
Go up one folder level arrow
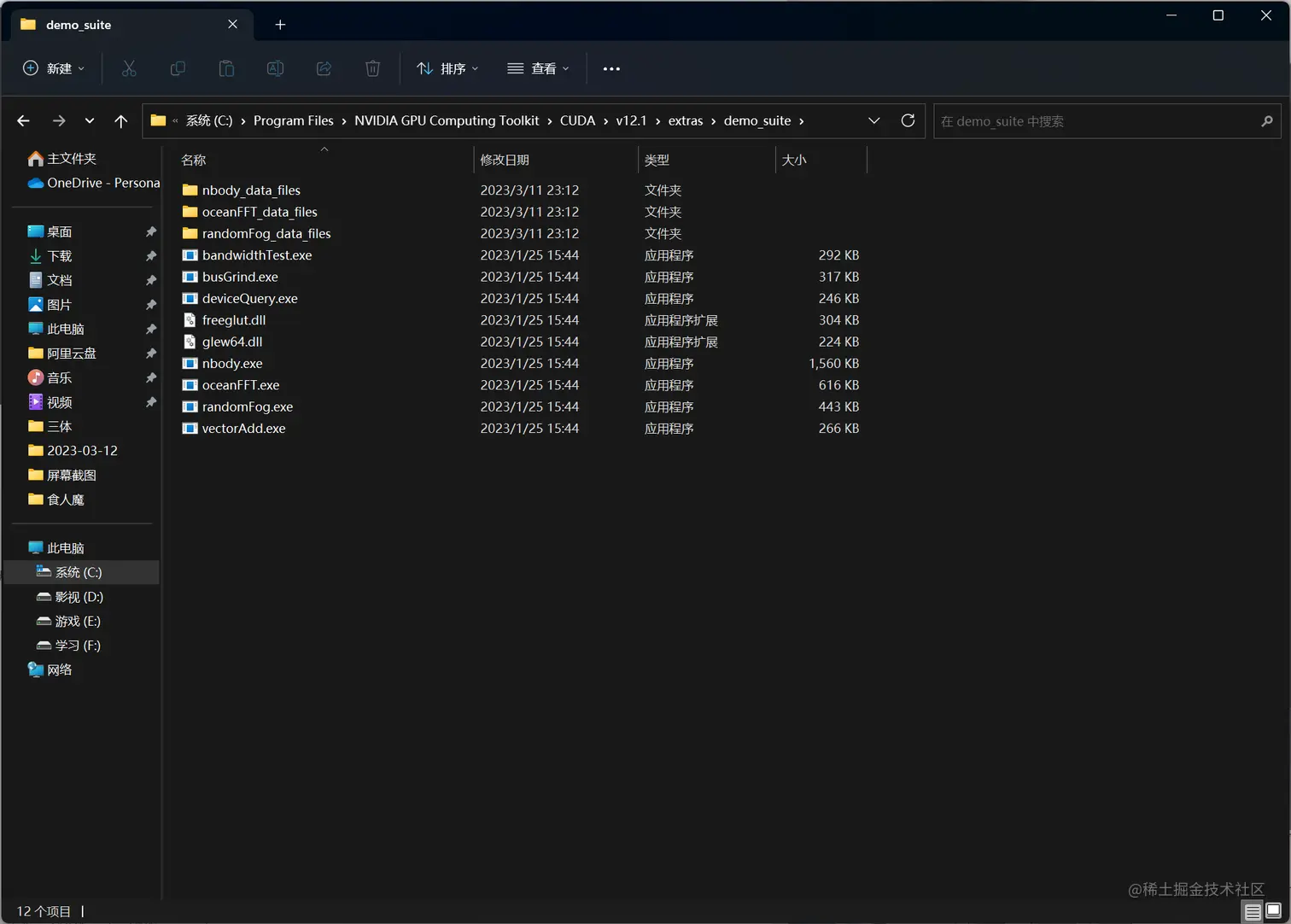120,120
